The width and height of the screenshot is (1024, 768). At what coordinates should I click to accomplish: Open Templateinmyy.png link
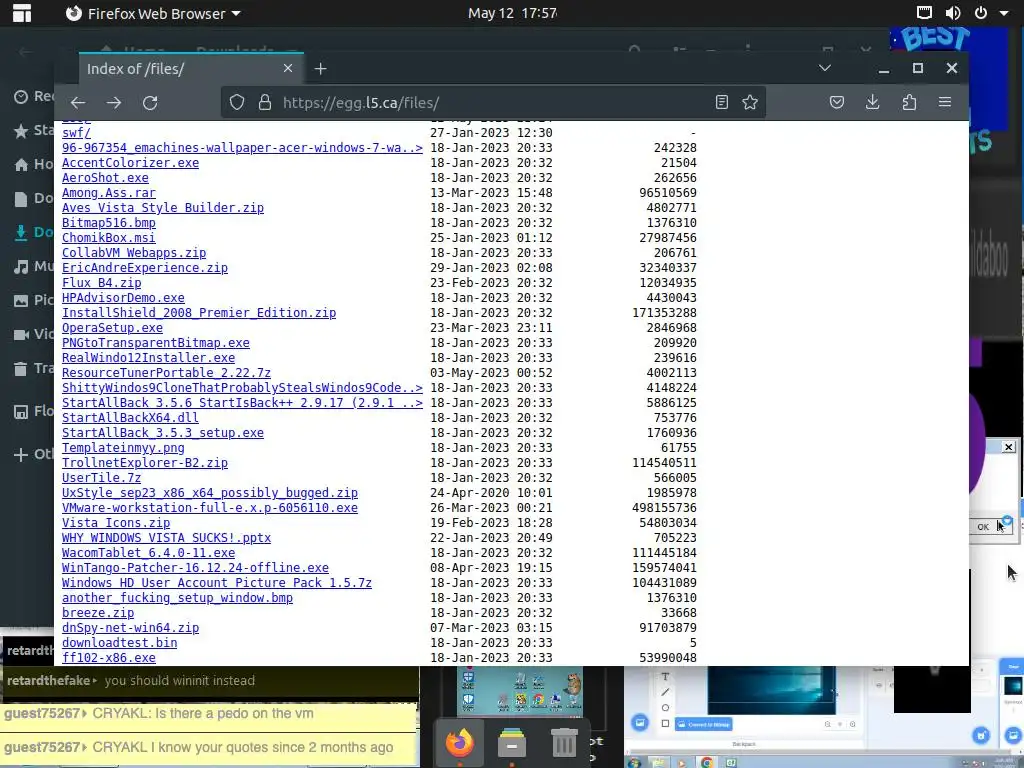pyautogui.click(x=123, y=448)
